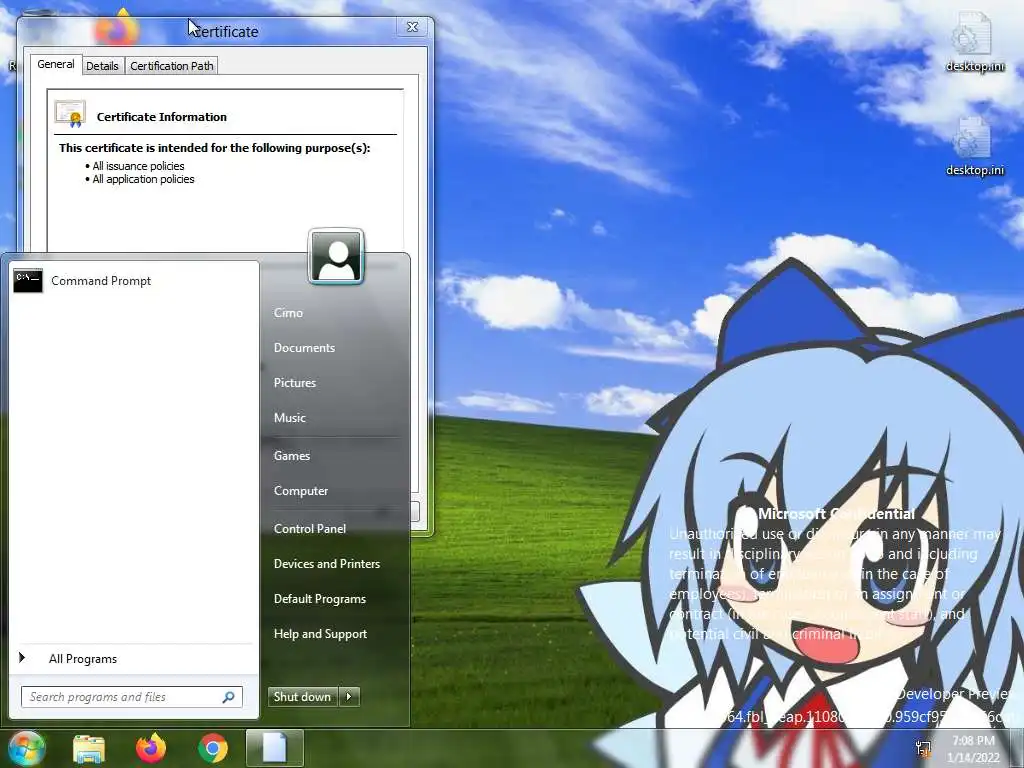Open Pictures from Start menu
1024x768 pixels.
click(295, 383)
